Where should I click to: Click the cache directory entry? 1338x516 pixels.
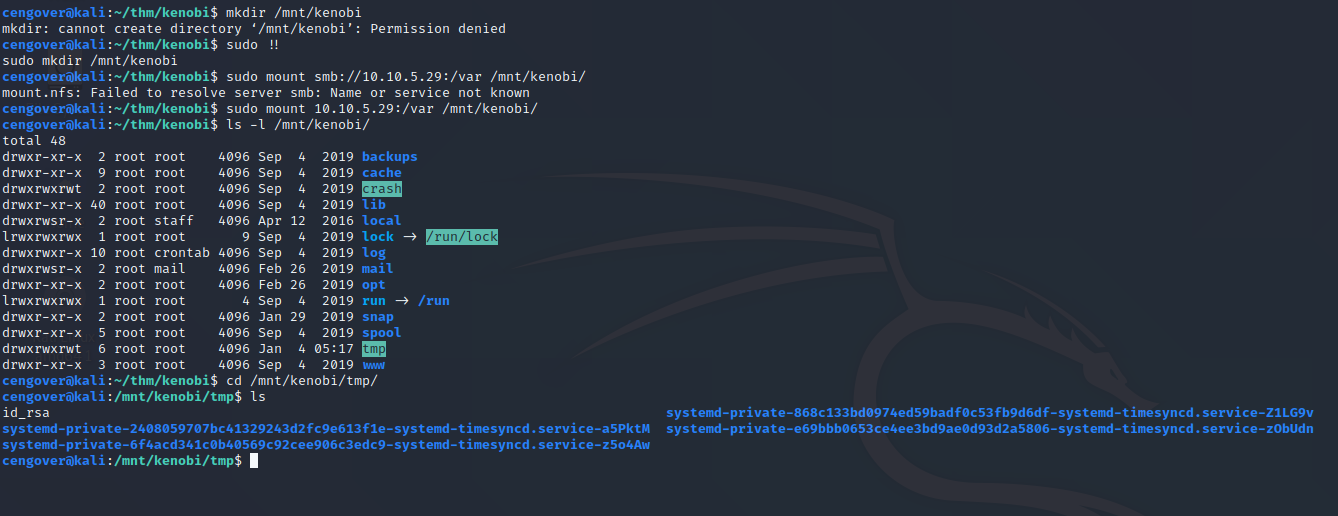point(381,173)
